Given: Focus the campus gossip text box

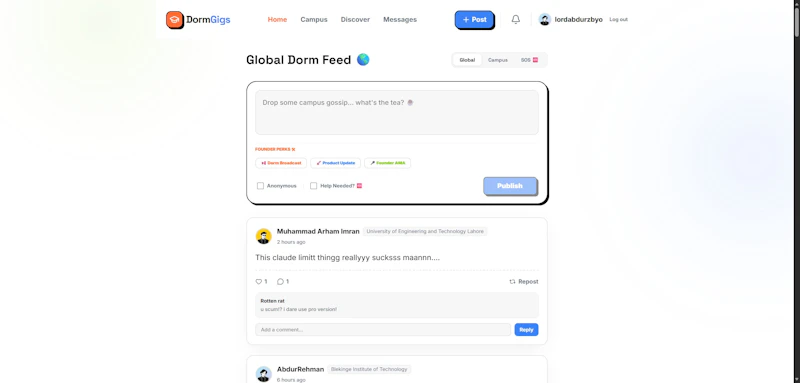Looking at the screenshot, I should 396,112.
